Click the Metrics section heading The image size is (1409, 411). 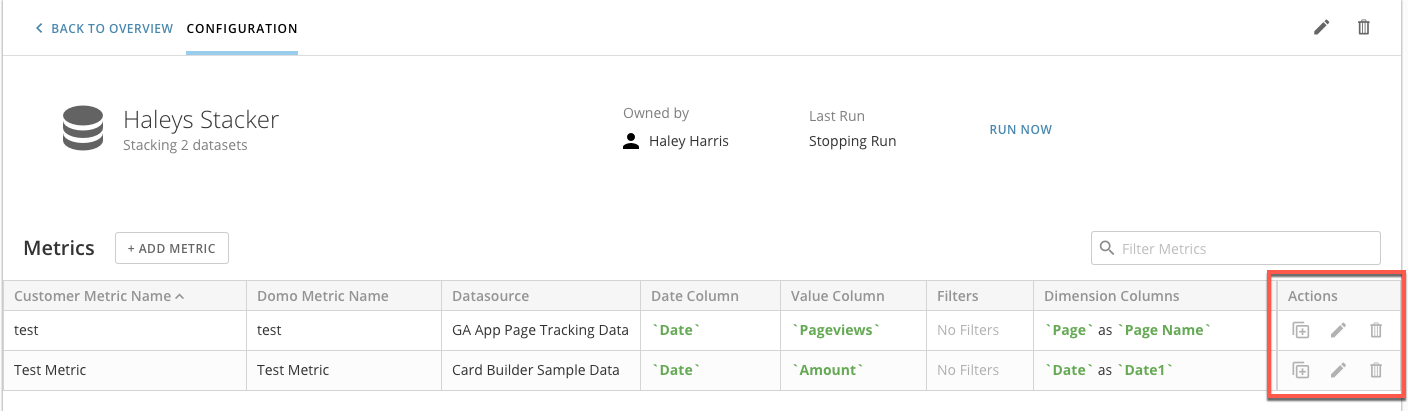59,248
